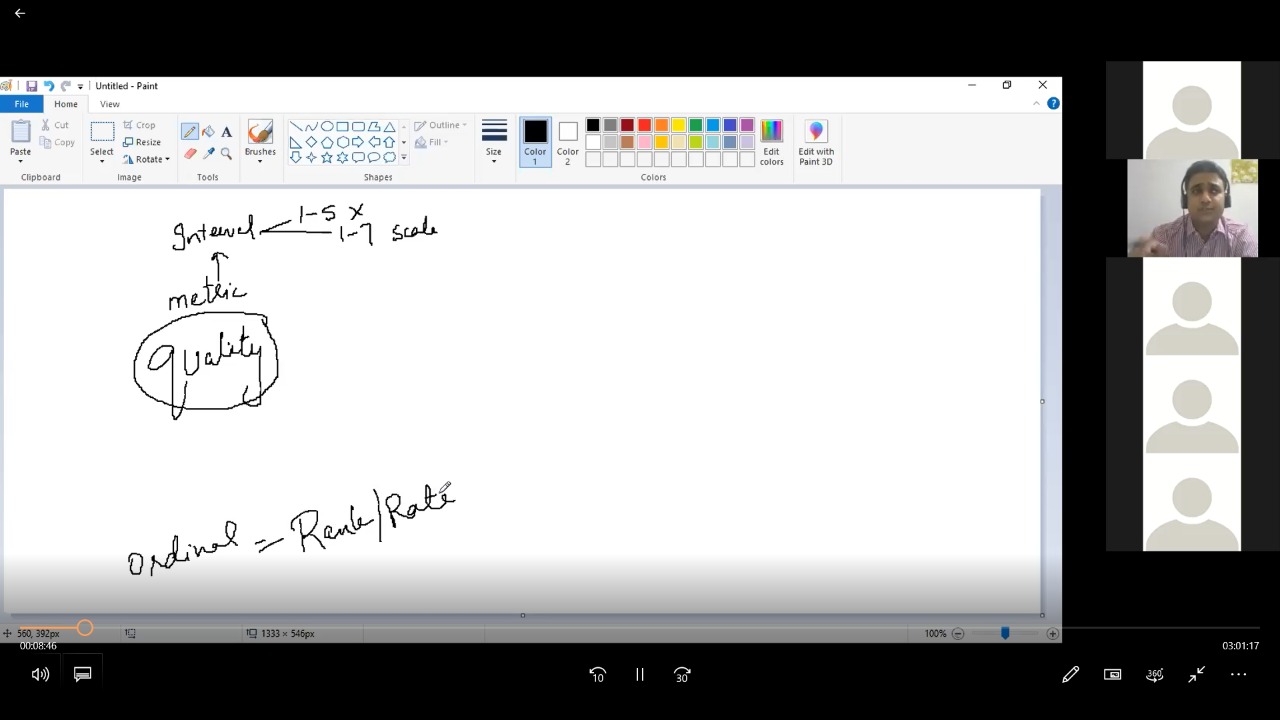Click the Resize button
The width and height of the screenshot is (1280, 720).
coord(141,142)
